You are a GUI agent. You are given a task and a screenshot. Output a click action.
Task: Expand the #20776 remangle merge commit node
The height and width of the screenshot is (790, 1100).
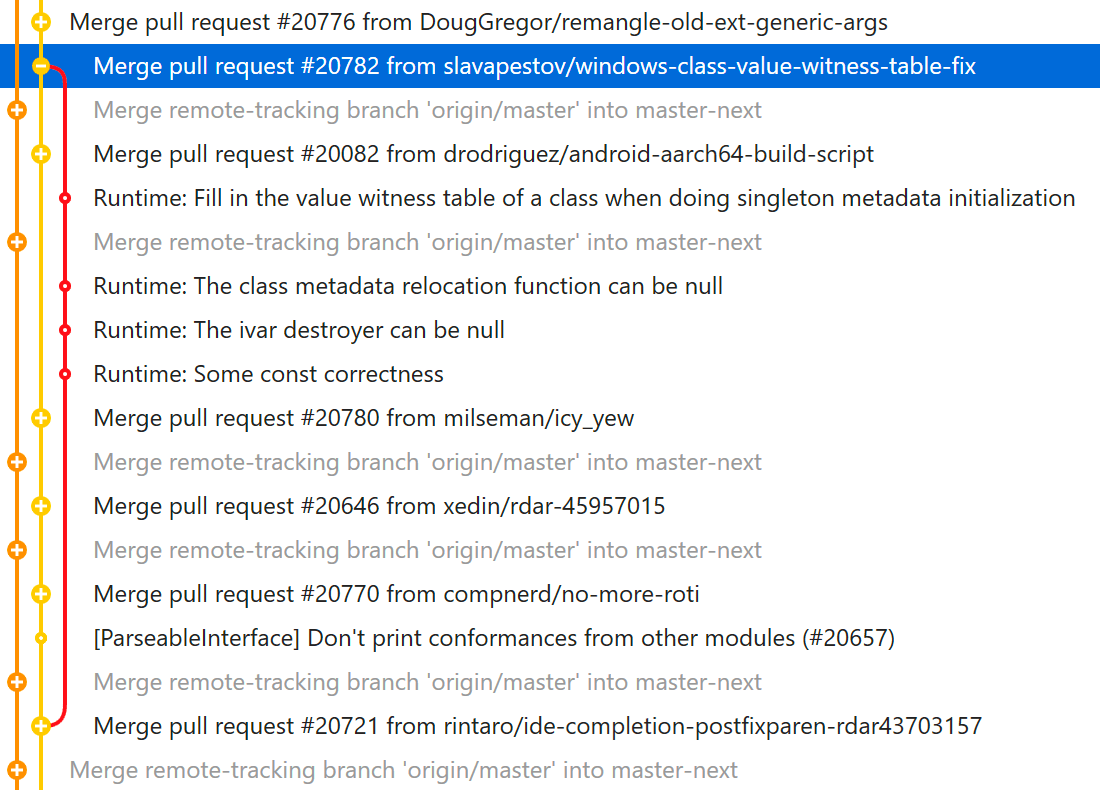click(x=41, y=22)
